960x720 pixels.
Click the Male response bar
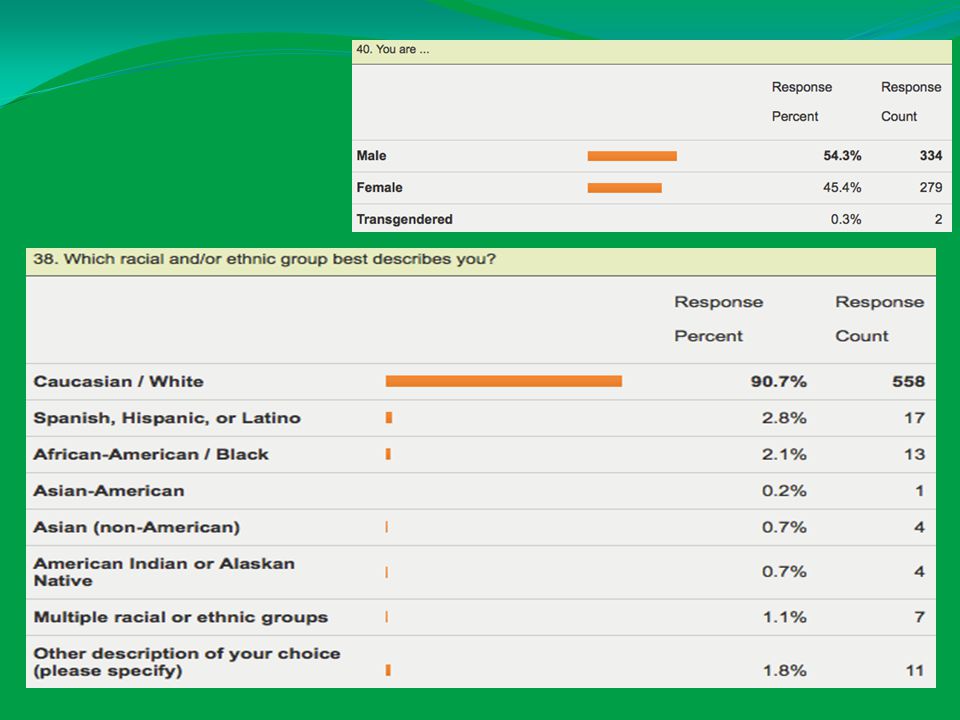pyautogui.click(x=632, y=156)
